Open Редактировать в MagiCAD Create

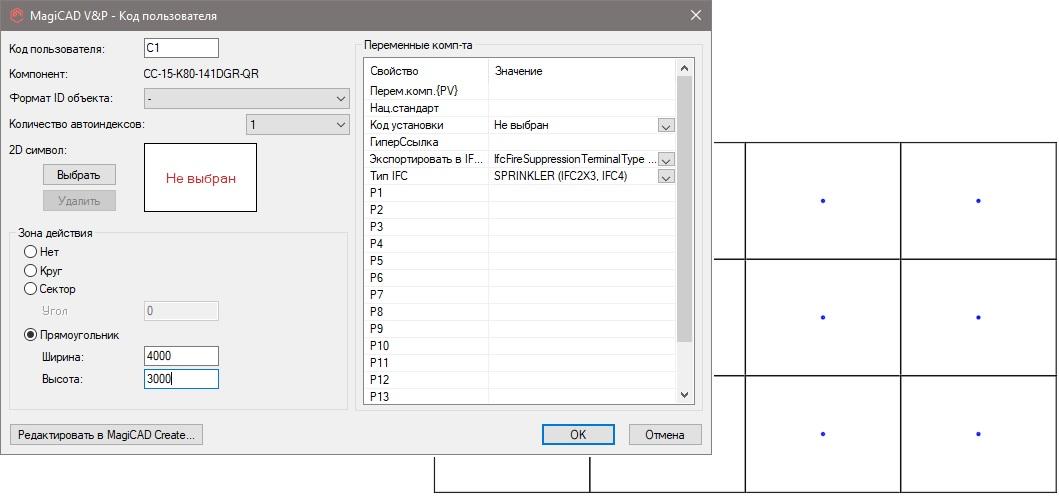click(105, 435)
